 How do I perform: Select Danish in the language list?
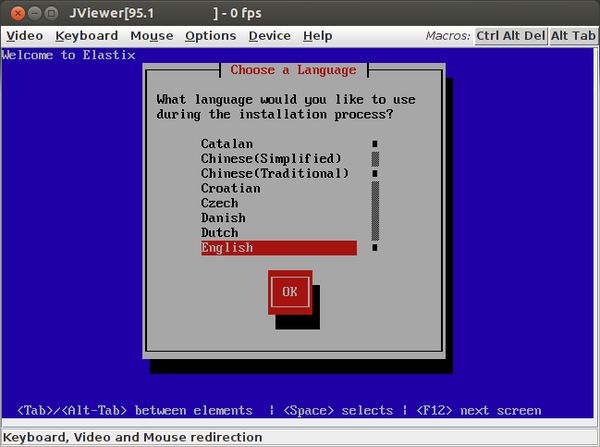tap(223, 218)
